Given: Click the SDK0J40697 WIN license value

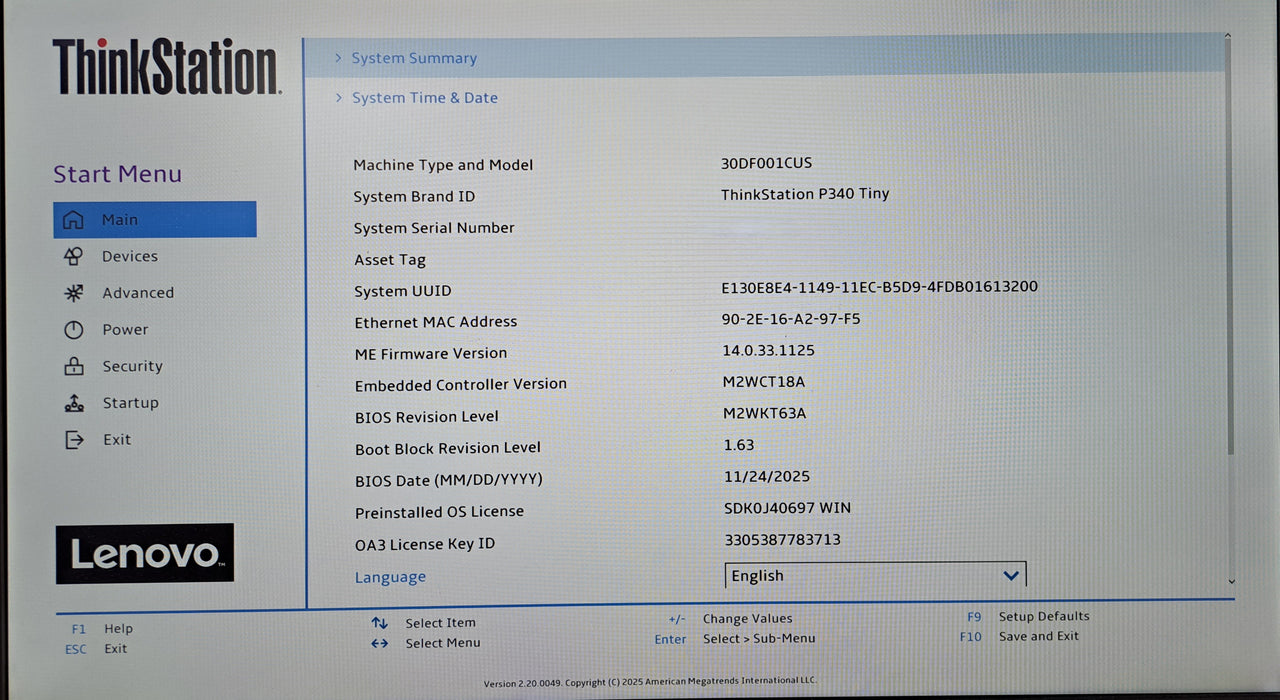Looking at the screenshot, I should point(788,508).
